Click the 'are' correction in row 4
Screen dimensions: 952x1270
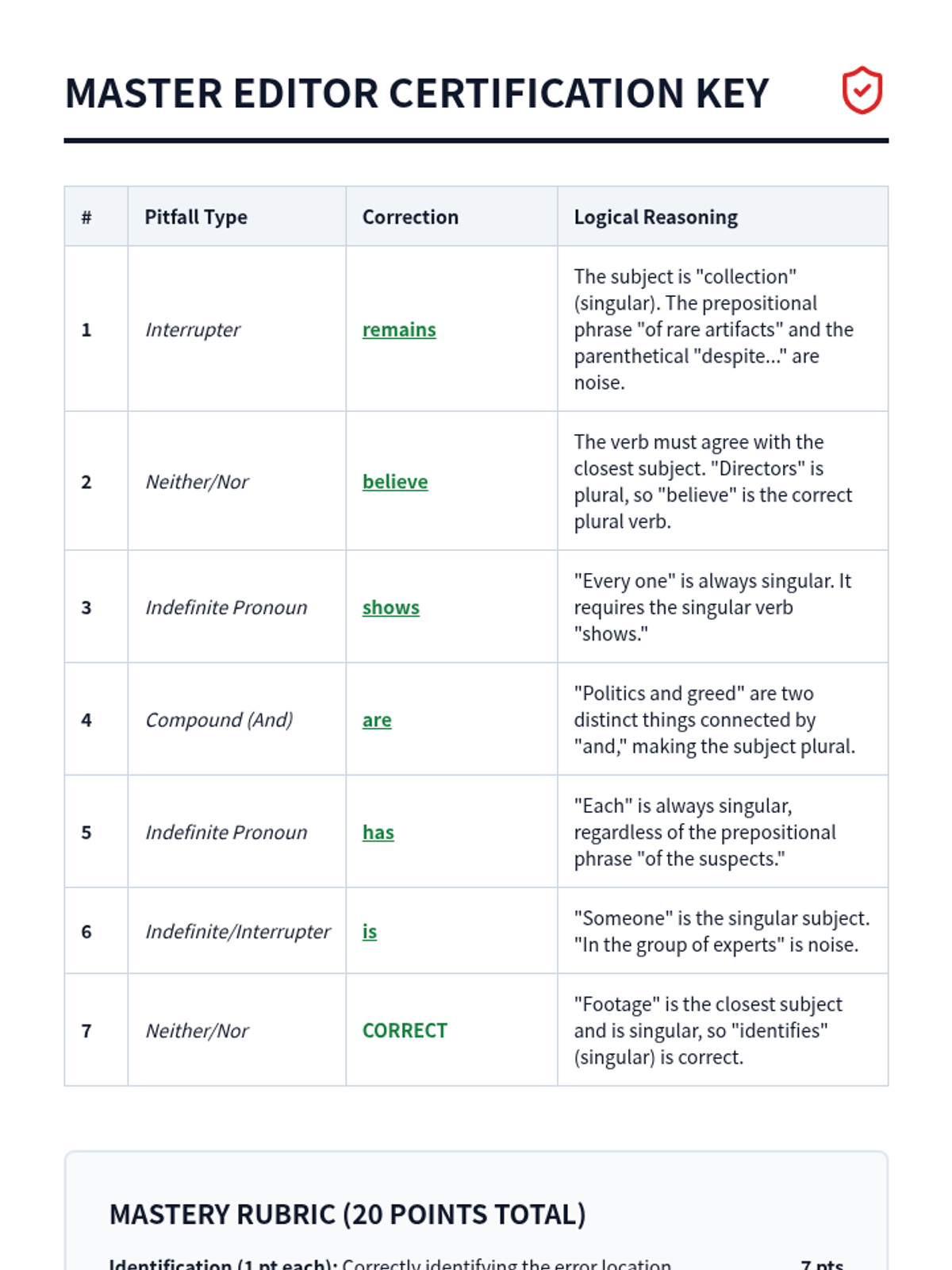[377, 720]
